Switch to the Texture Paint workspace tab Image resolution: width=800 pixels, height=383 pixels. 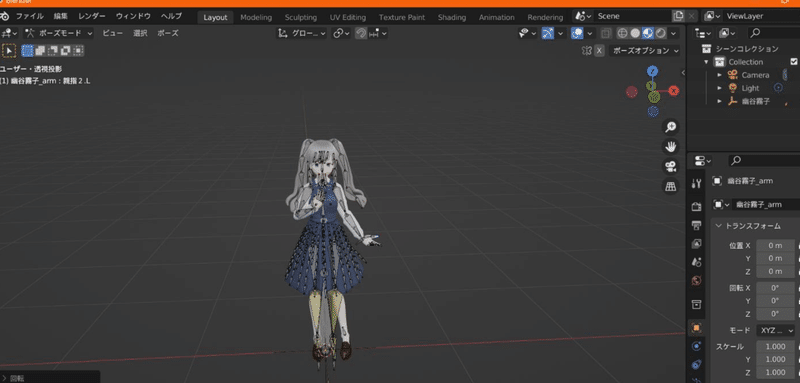[x=402, y=17]
